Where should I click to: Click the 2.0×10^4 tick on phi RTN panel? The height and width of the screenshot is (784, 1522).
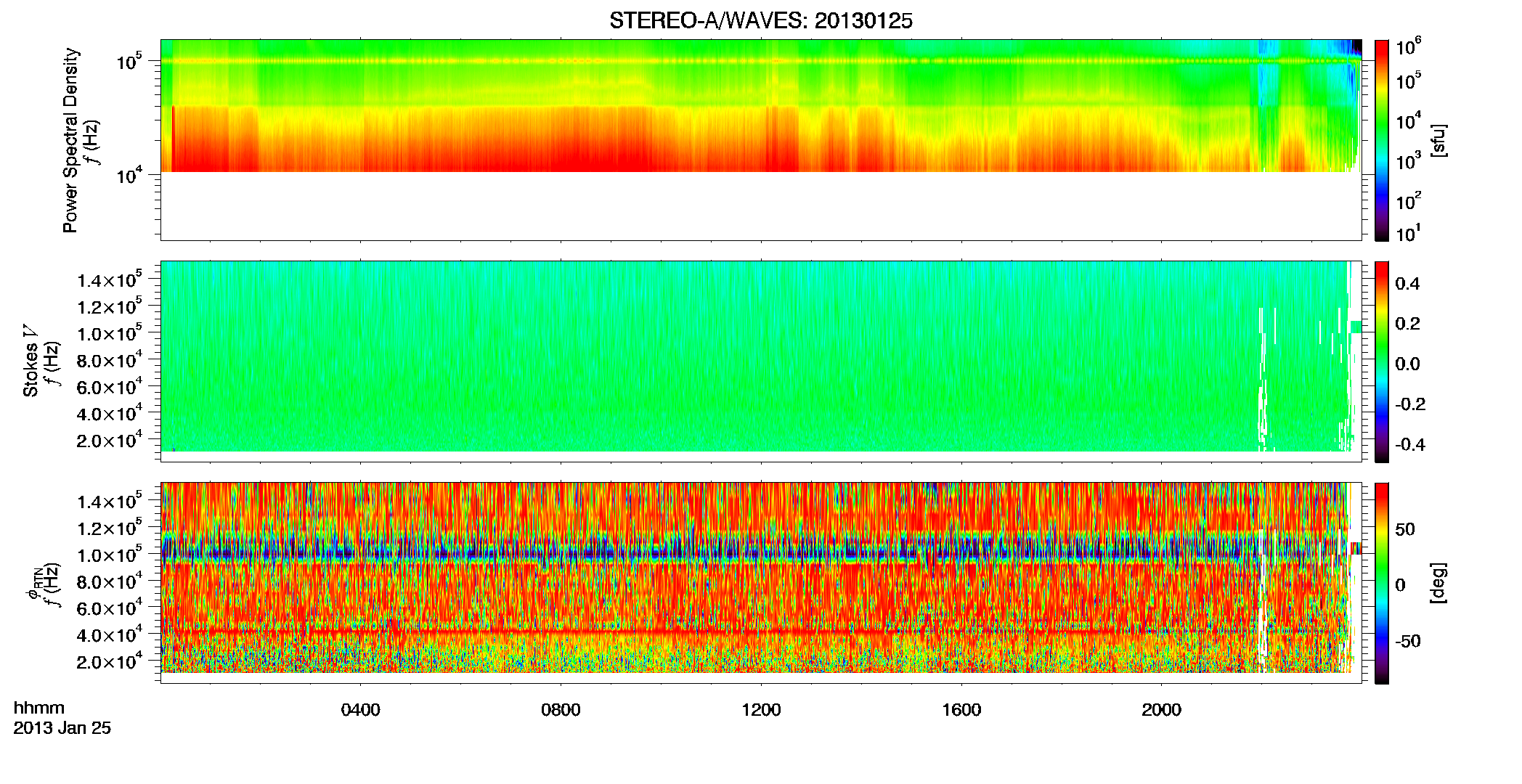(110, 660)
